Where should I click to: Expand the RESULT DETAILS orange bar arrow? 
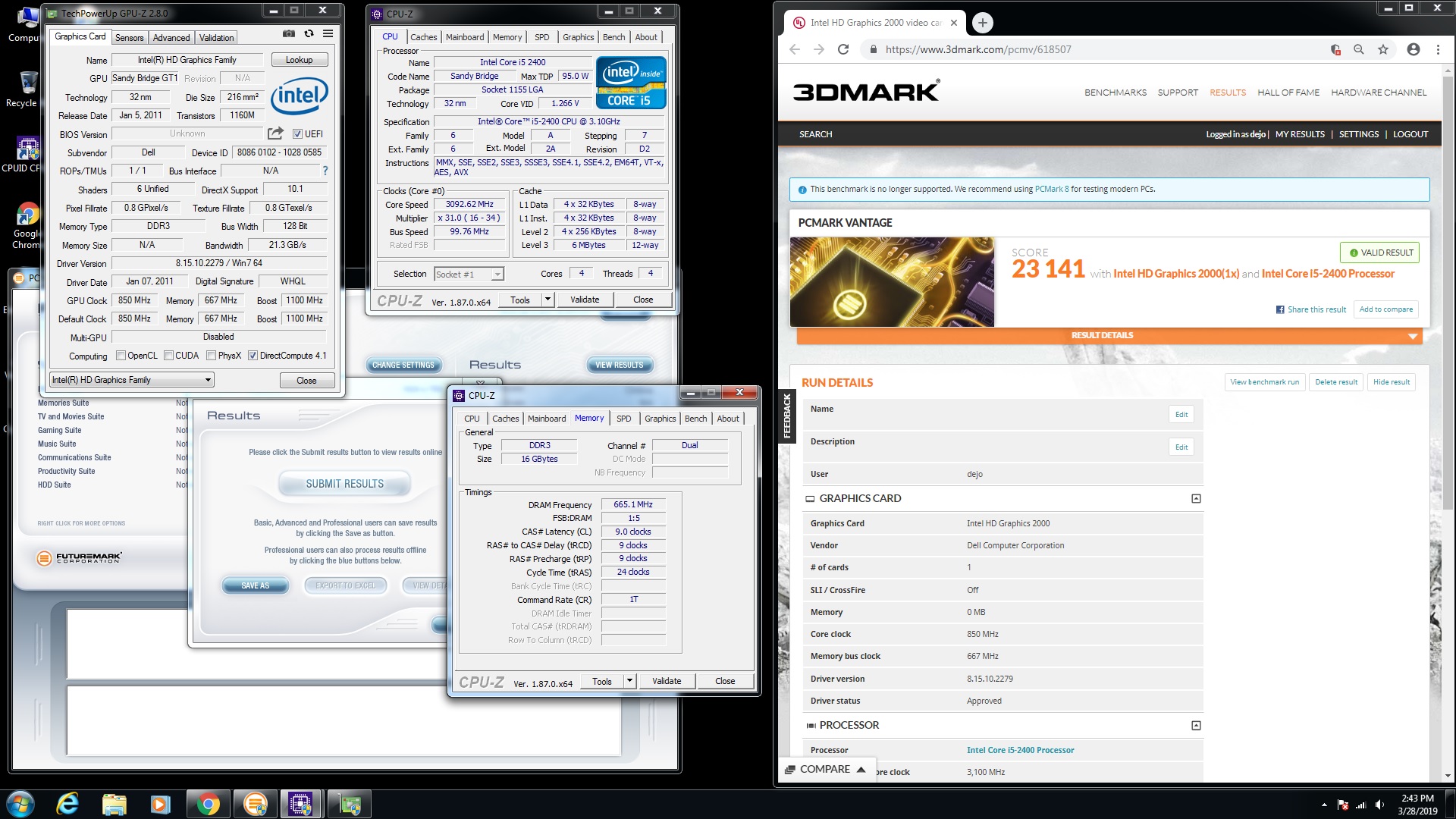pyautogui.click(x=1412, y=336)
